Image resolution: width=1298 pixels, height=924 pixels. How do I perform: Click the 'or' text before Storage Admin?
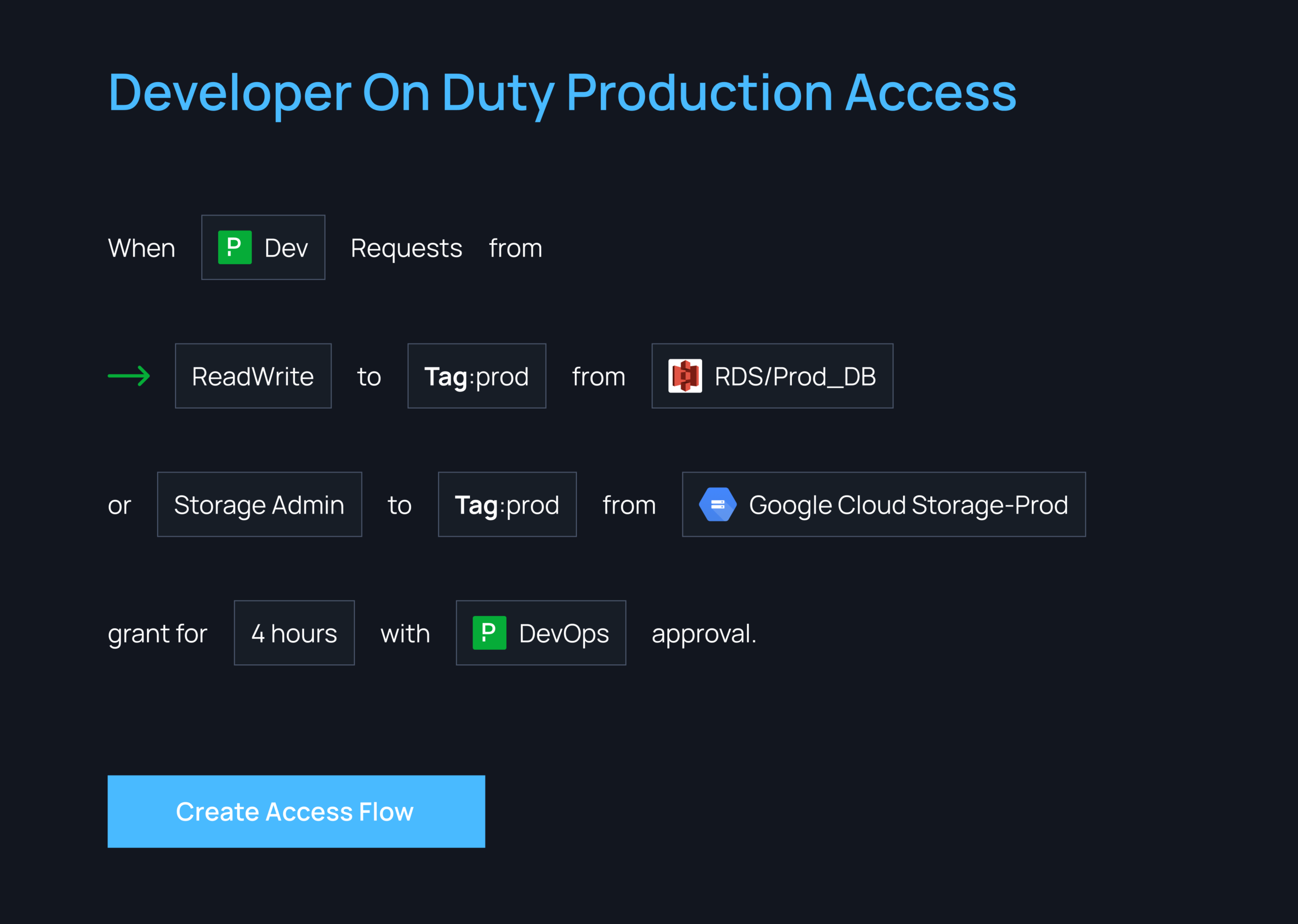point(120,506)
